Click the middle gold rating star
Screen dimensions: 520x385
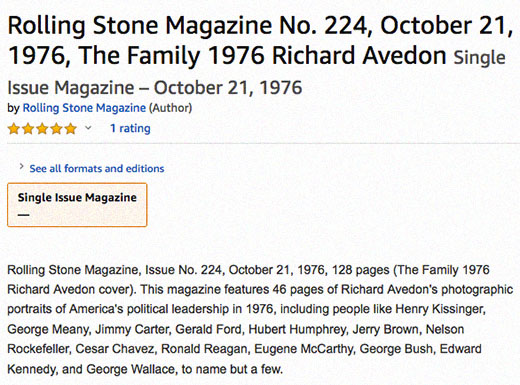pos(42,128)
